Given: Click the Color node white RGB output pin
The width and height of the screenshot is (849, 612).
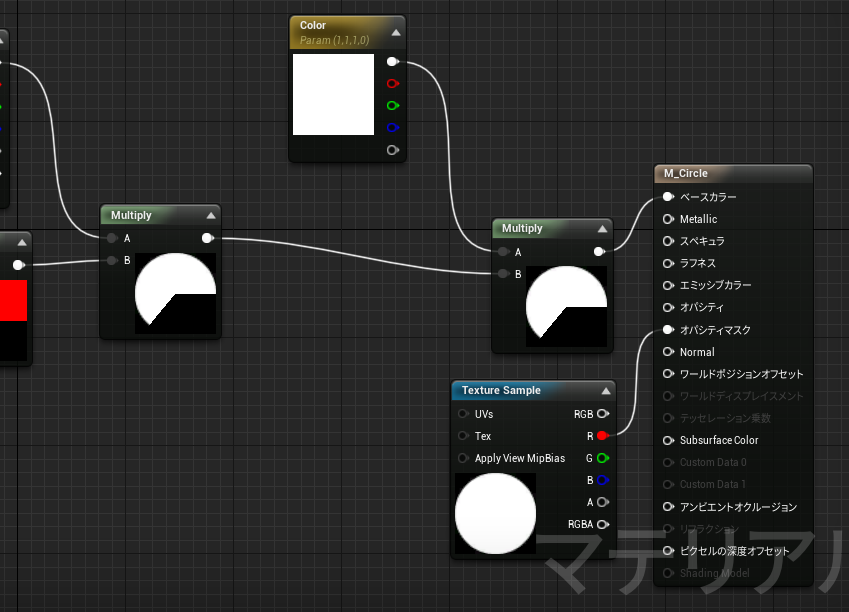Looking at the screenshot, I should 393,62.
